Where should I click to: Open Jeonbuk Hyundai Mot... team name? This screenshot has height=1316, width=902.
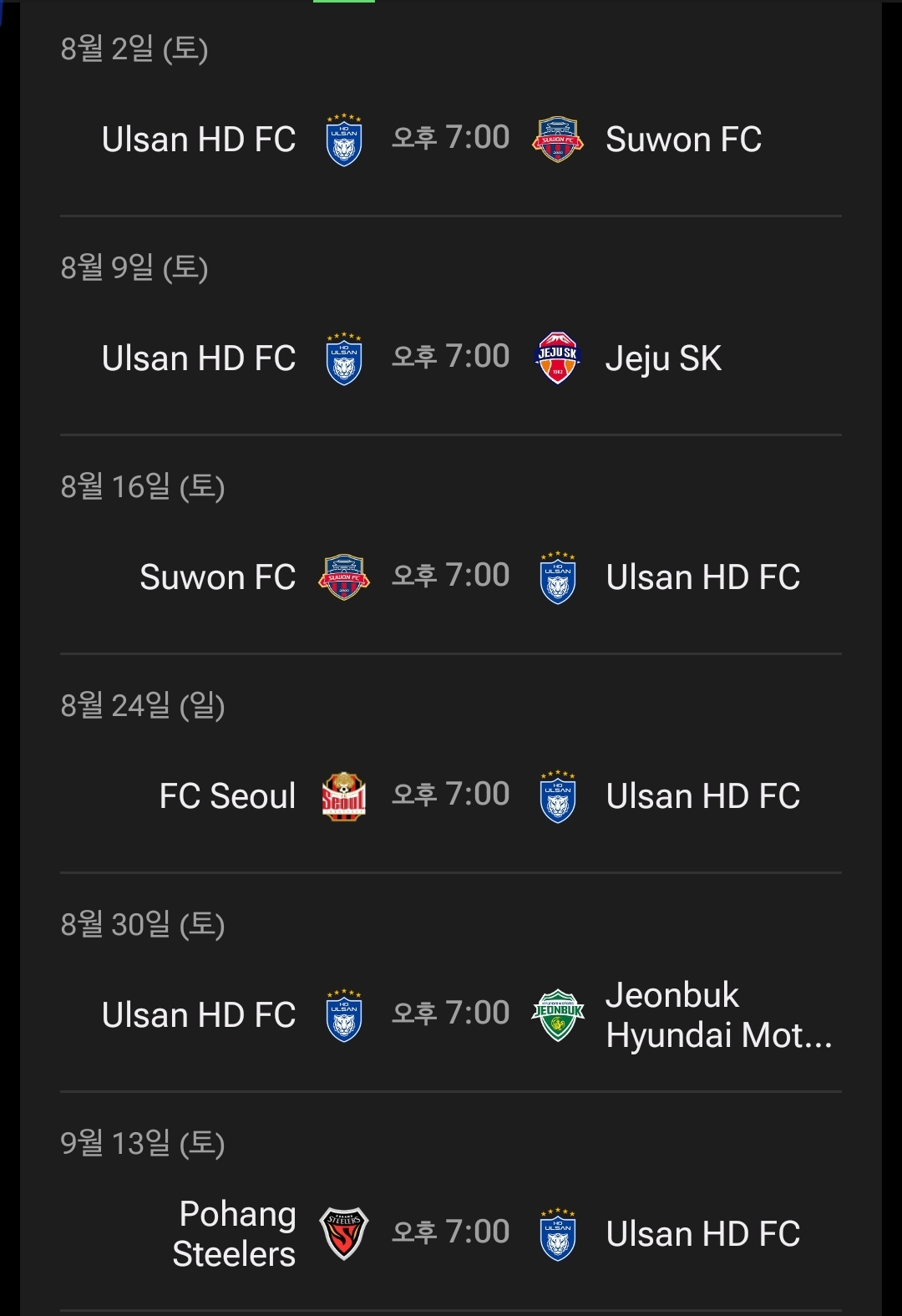pos(719,1015)
